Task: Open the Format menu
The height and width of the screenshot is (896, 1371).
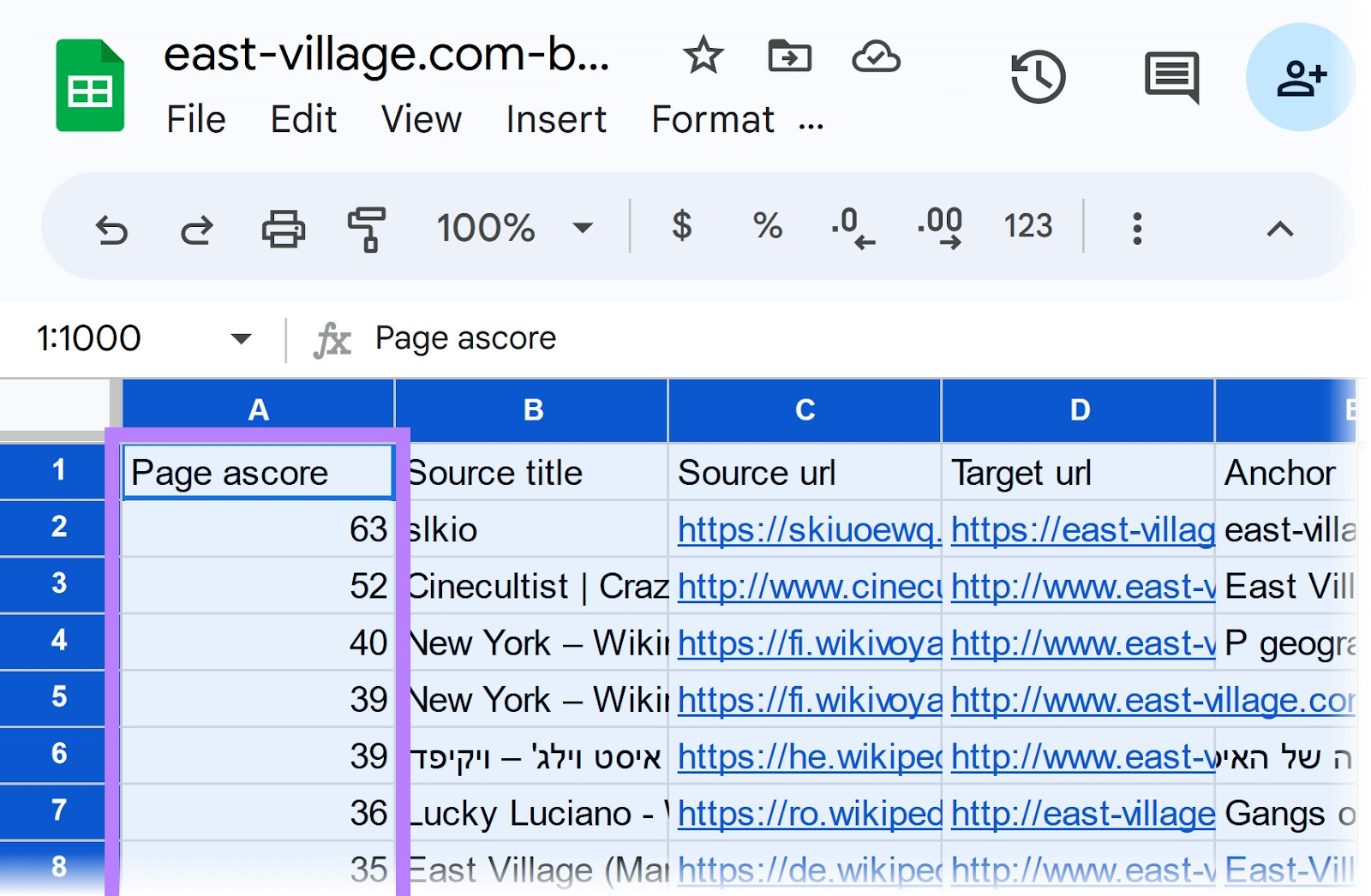Action: click(x=712, y=119)
